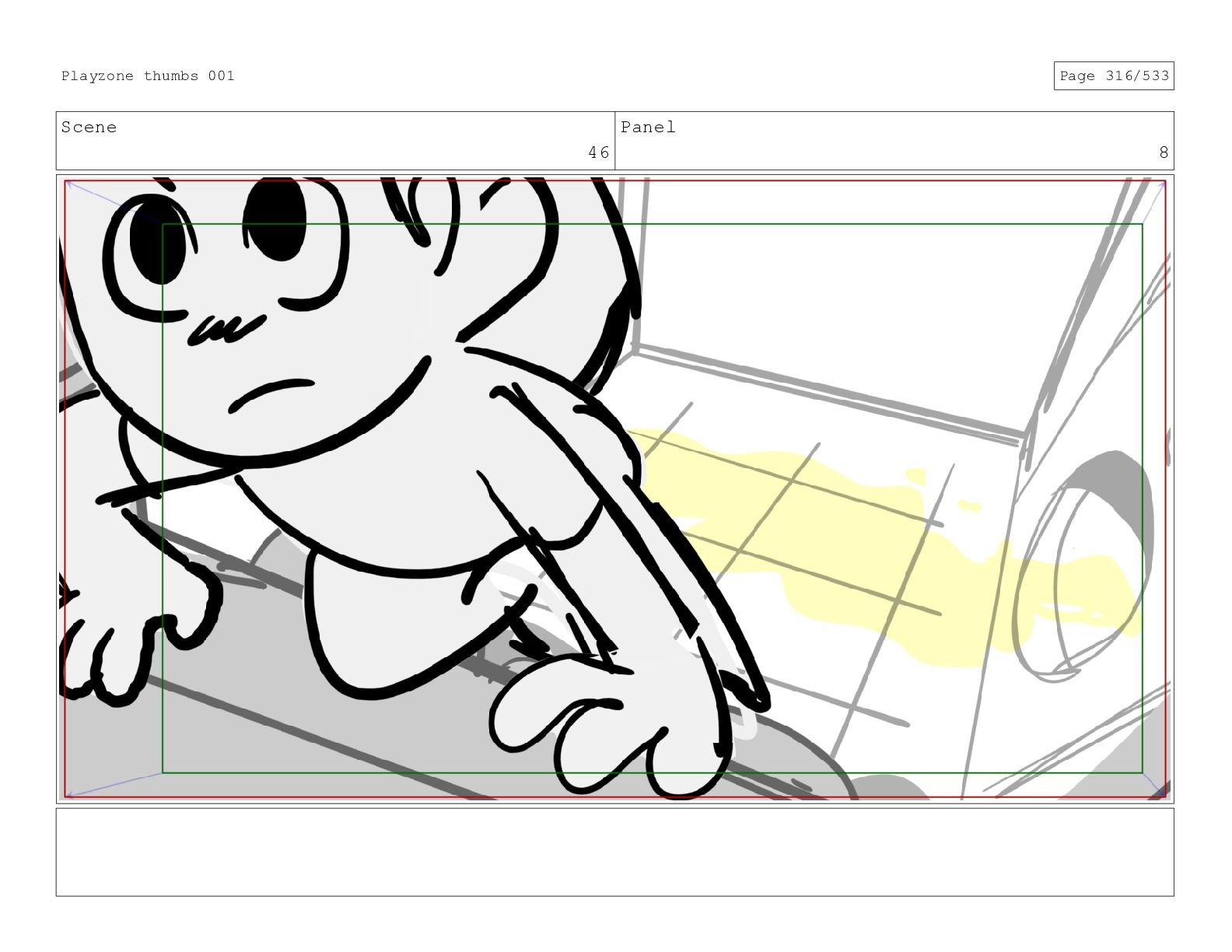The width and height of the screenshot is (1232, 952).
Task: Click the character's nose scribble
Action: point(224,328)
